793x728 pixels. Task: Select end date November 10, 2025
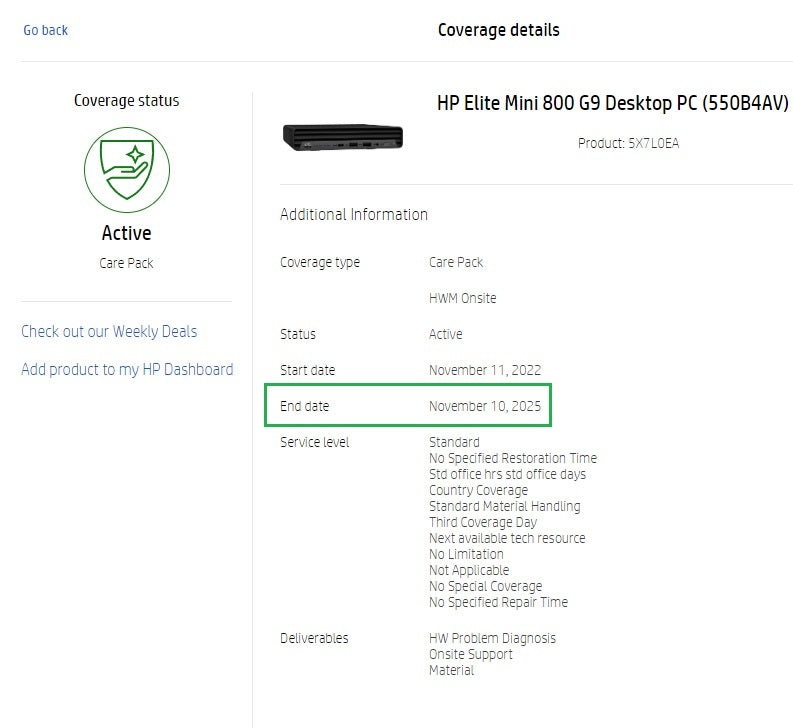pos(485,406)
